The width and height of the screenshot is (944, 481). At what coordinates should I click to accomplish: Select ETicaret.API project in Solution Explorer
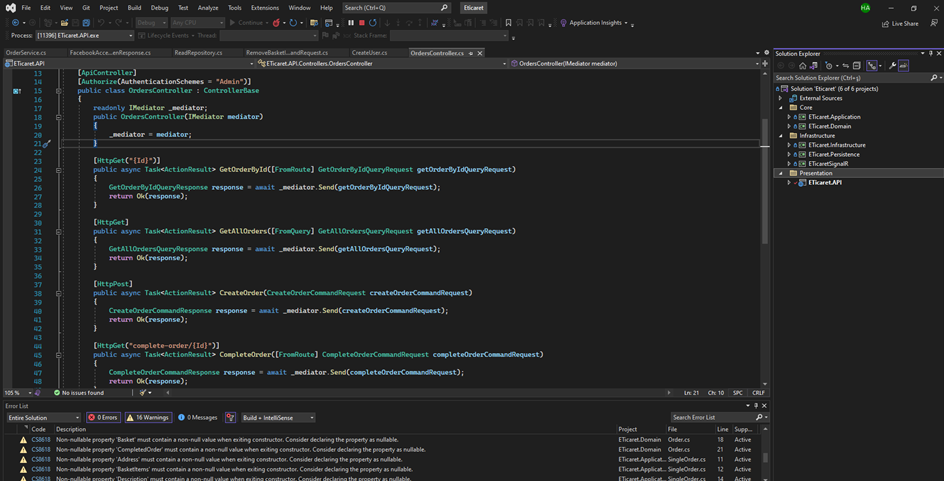[x=825, y=182]
